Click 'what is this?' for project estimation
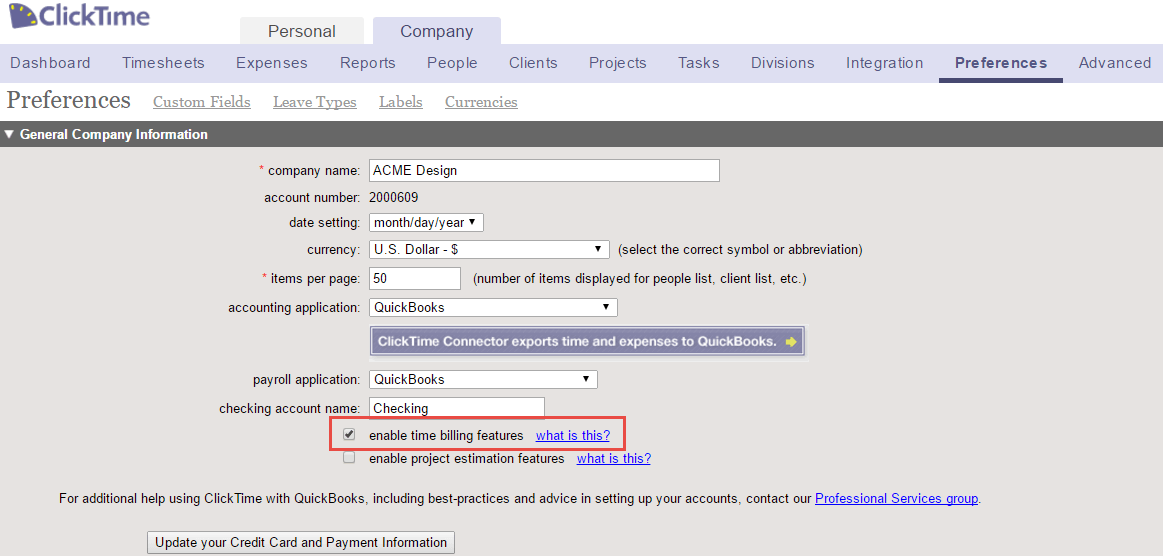The height and width of the screenshot is (556, 1163). click(613, 458)
